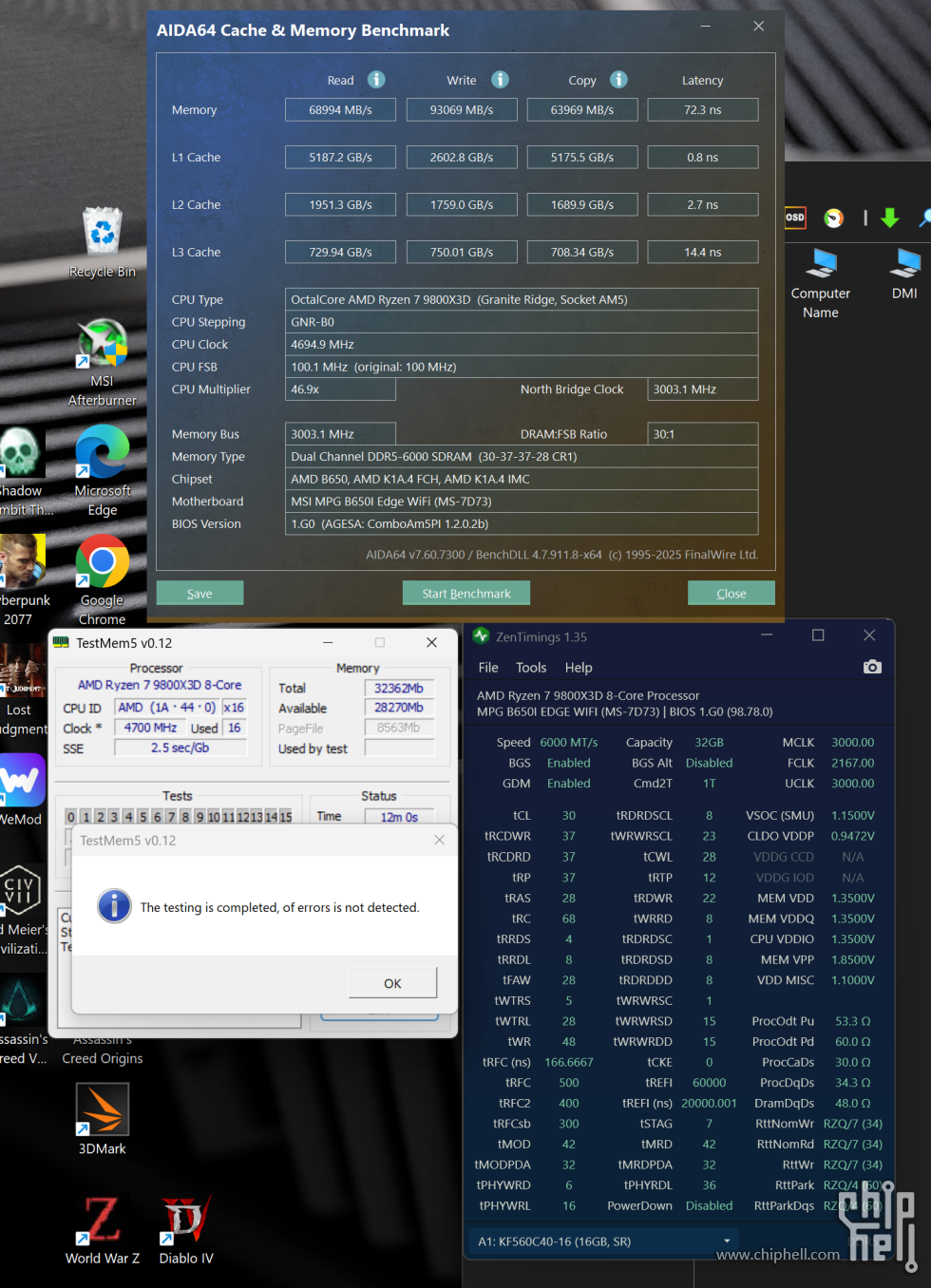931x1288 pixels.
Task: Click the TestMem5 title bar icon
Action: 62,642
